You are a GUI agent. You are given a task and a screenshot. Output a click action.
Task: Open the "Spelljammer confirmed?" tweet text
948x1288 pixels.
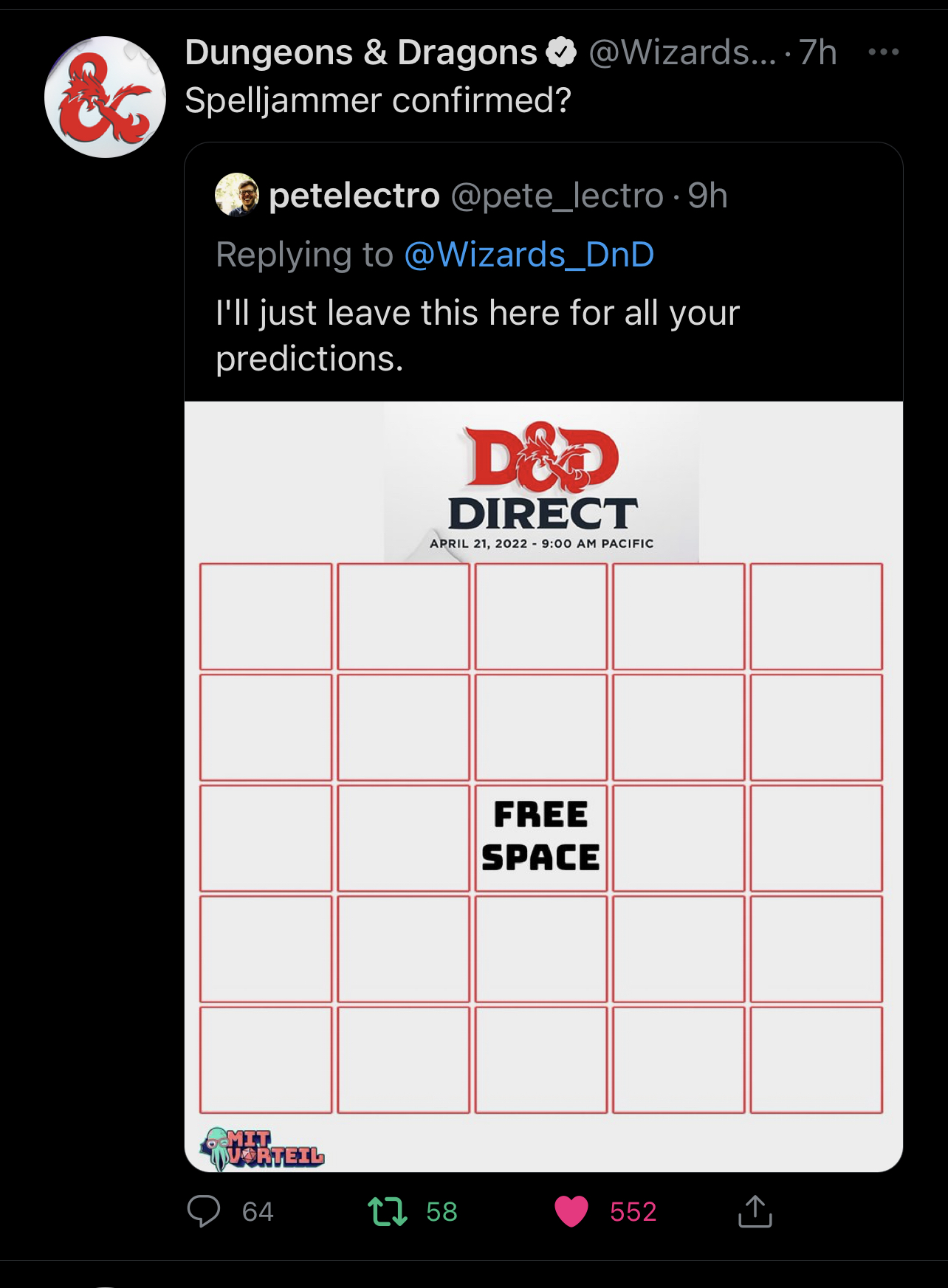tap(377, 100)
